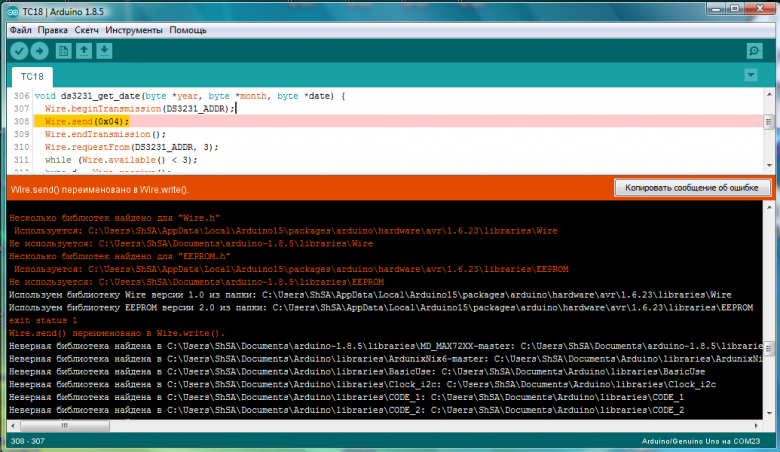
Task: Click the Arduino/Genuino Uno board status text
Action: click(x=707, y=441)
